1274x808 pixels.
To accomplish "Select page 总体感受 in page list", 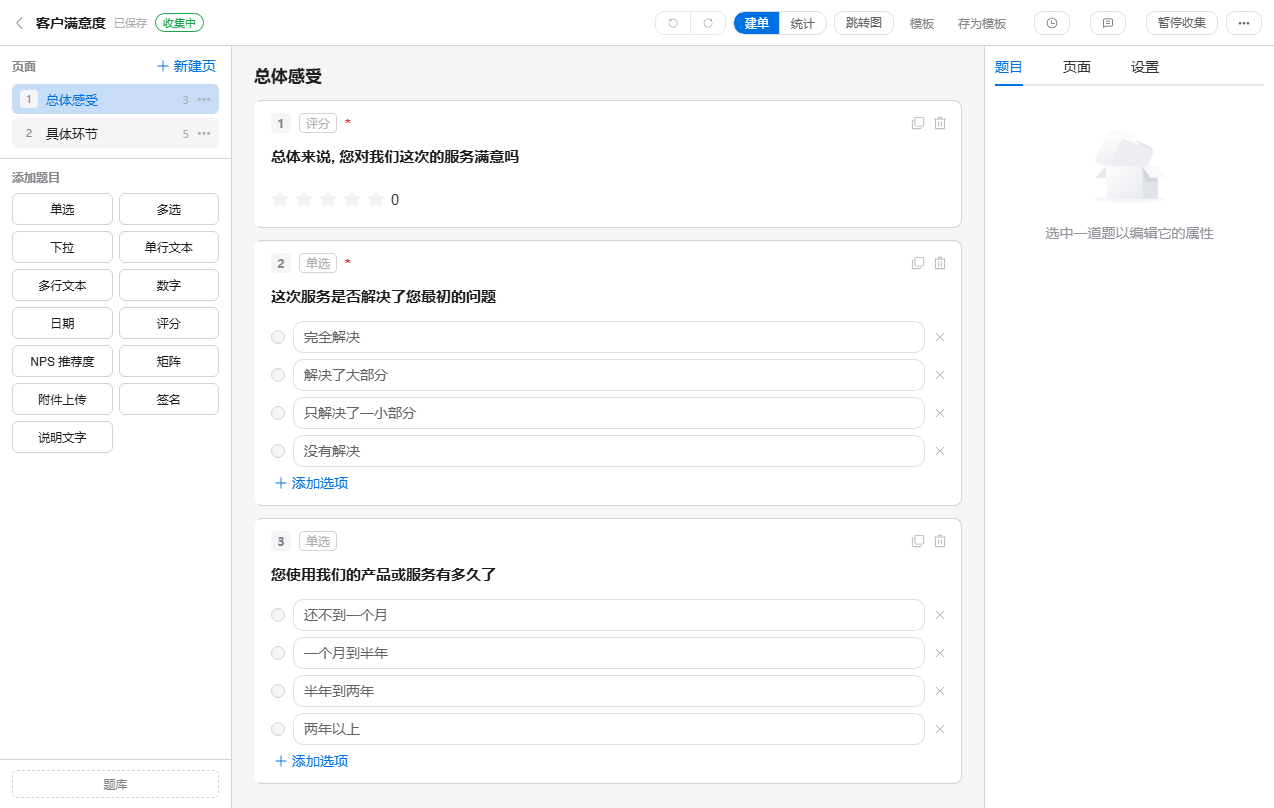I will coord(115,100).
